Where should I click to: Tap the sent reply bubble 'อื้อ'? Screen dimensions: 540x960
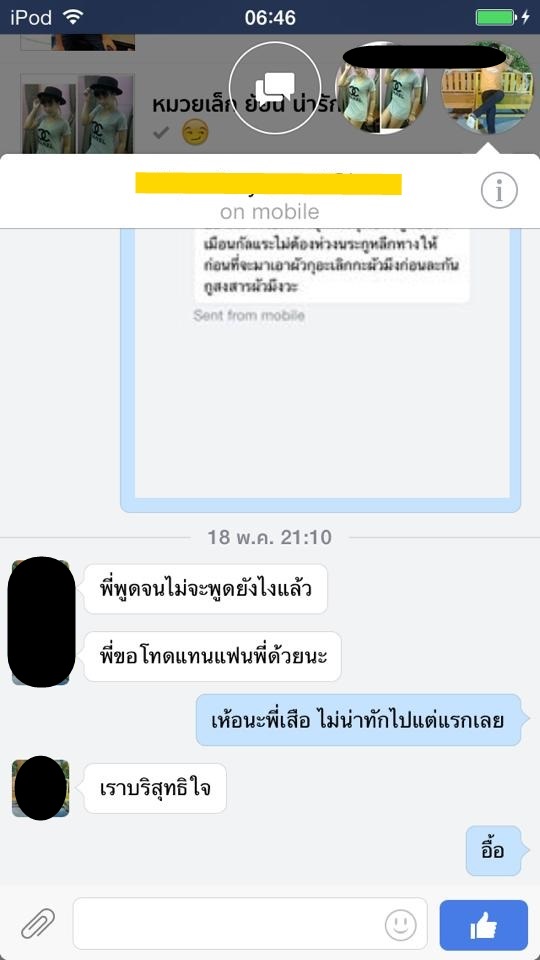click(493, 851)
